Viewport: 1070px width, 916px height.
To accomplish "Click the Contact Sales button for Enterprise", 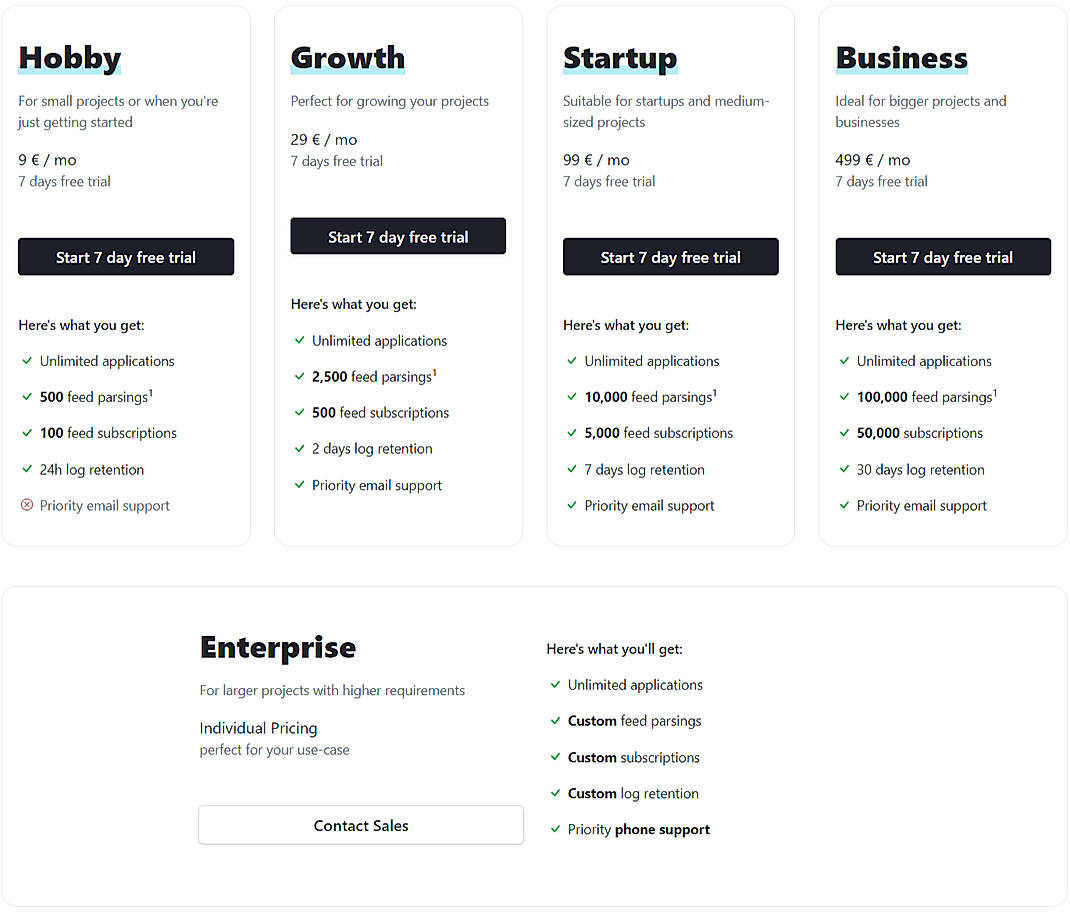I will tap(361, 825).
